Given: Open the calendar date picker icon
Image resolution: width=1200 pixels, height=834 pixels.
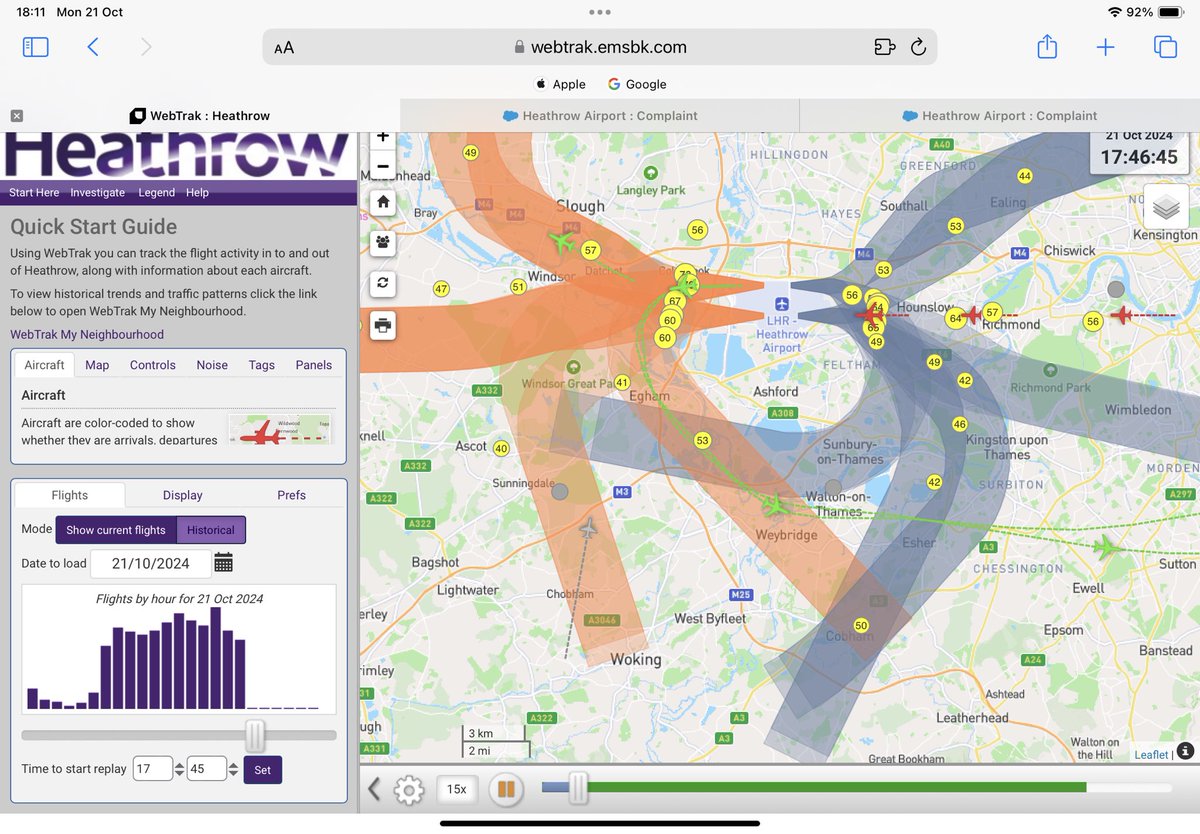Looking at the screenshot, I should coord(223,563).
